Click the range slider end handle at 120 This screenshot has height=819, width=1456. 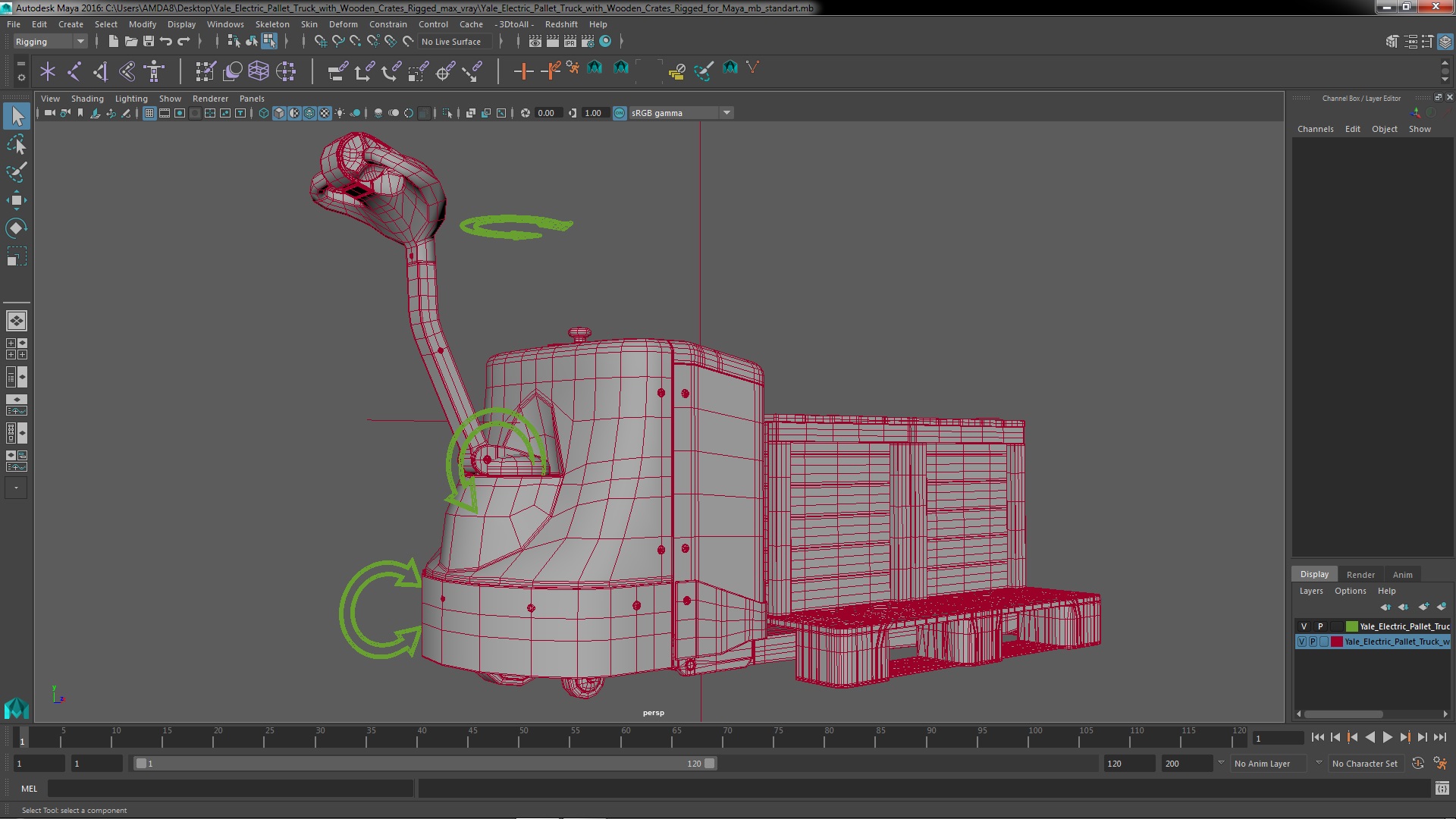pyautogui.click(x=710, y=764)
